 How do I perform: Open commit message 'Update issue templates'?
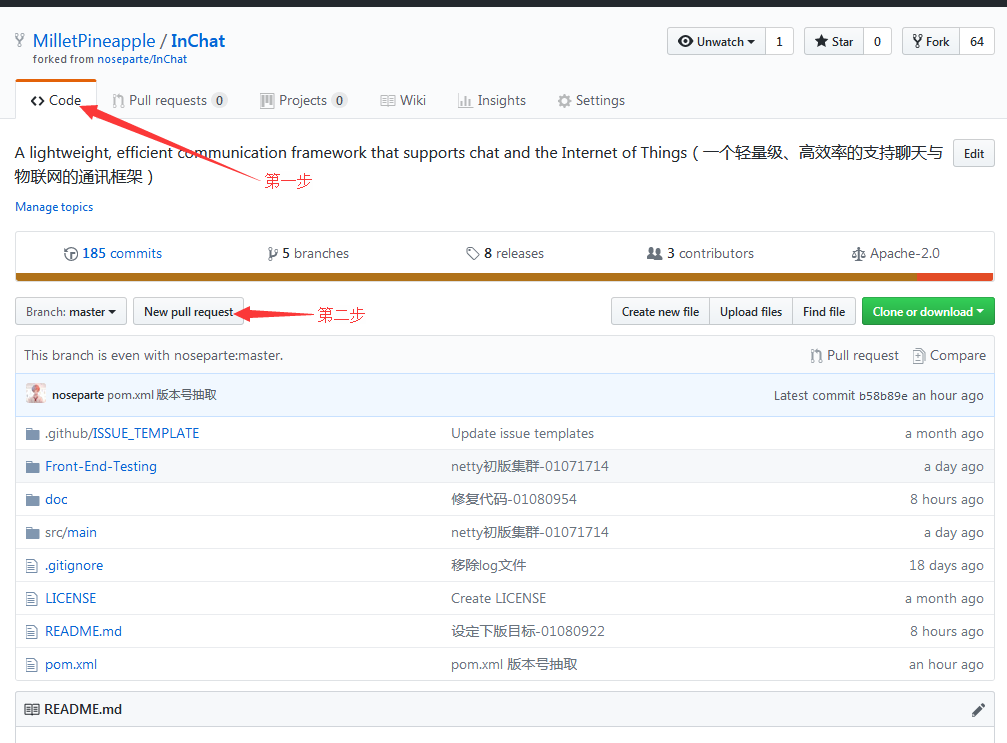pos(522,433)
